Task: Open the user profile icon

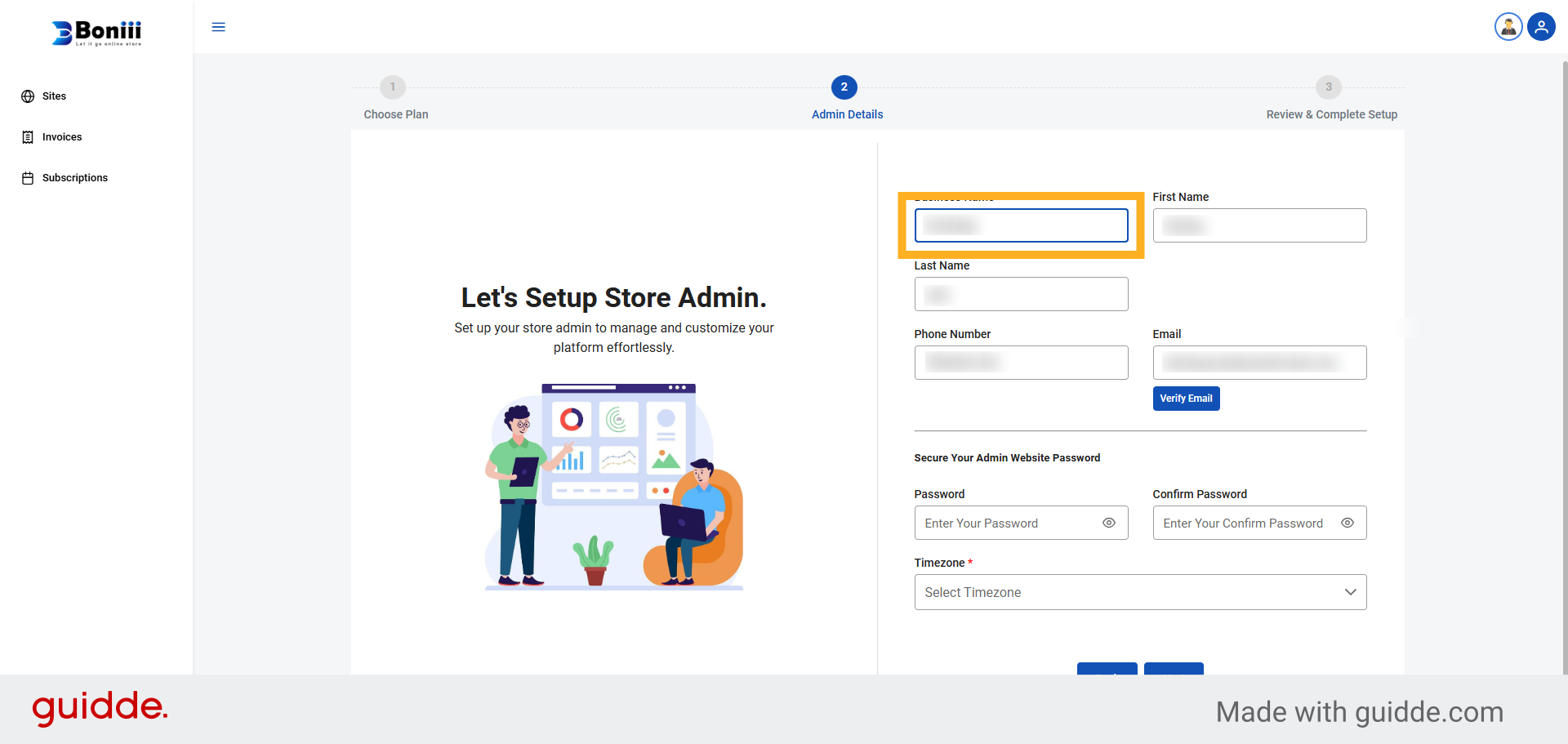Action: [x=1541, y=27]
